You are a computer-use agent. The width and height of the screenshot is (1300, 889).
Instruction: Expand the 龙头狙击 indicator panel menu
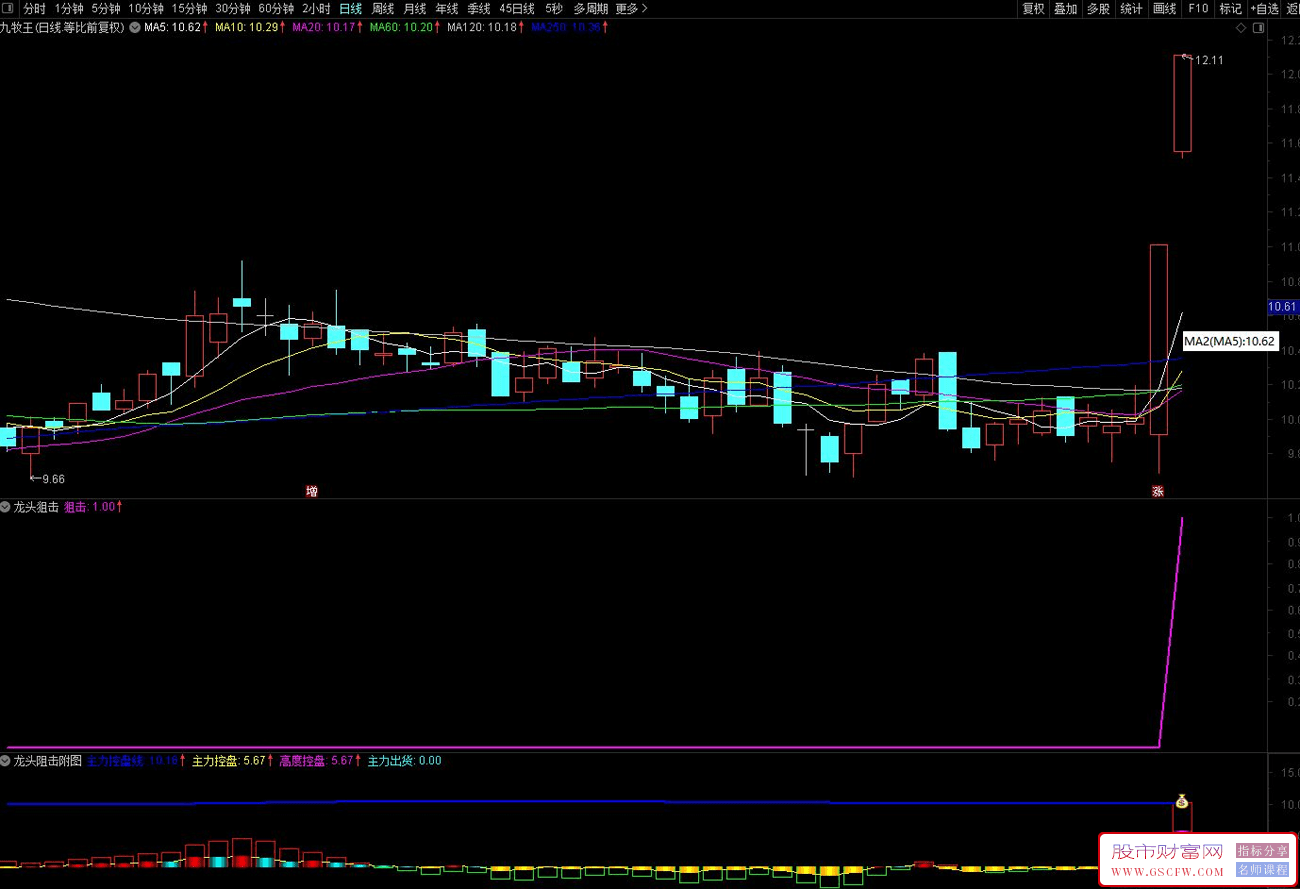coord(6,507)
